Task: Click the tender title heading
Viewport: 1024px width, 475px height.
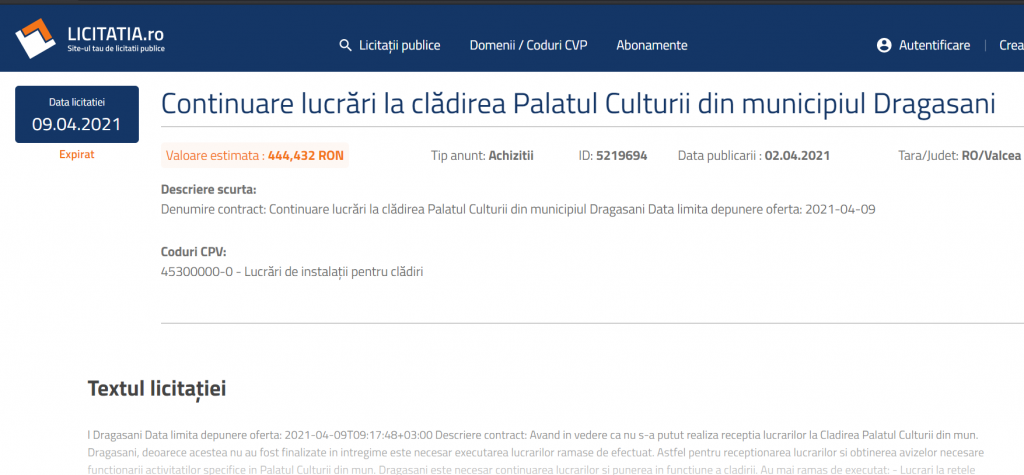Action: click(x=578, y=104)
